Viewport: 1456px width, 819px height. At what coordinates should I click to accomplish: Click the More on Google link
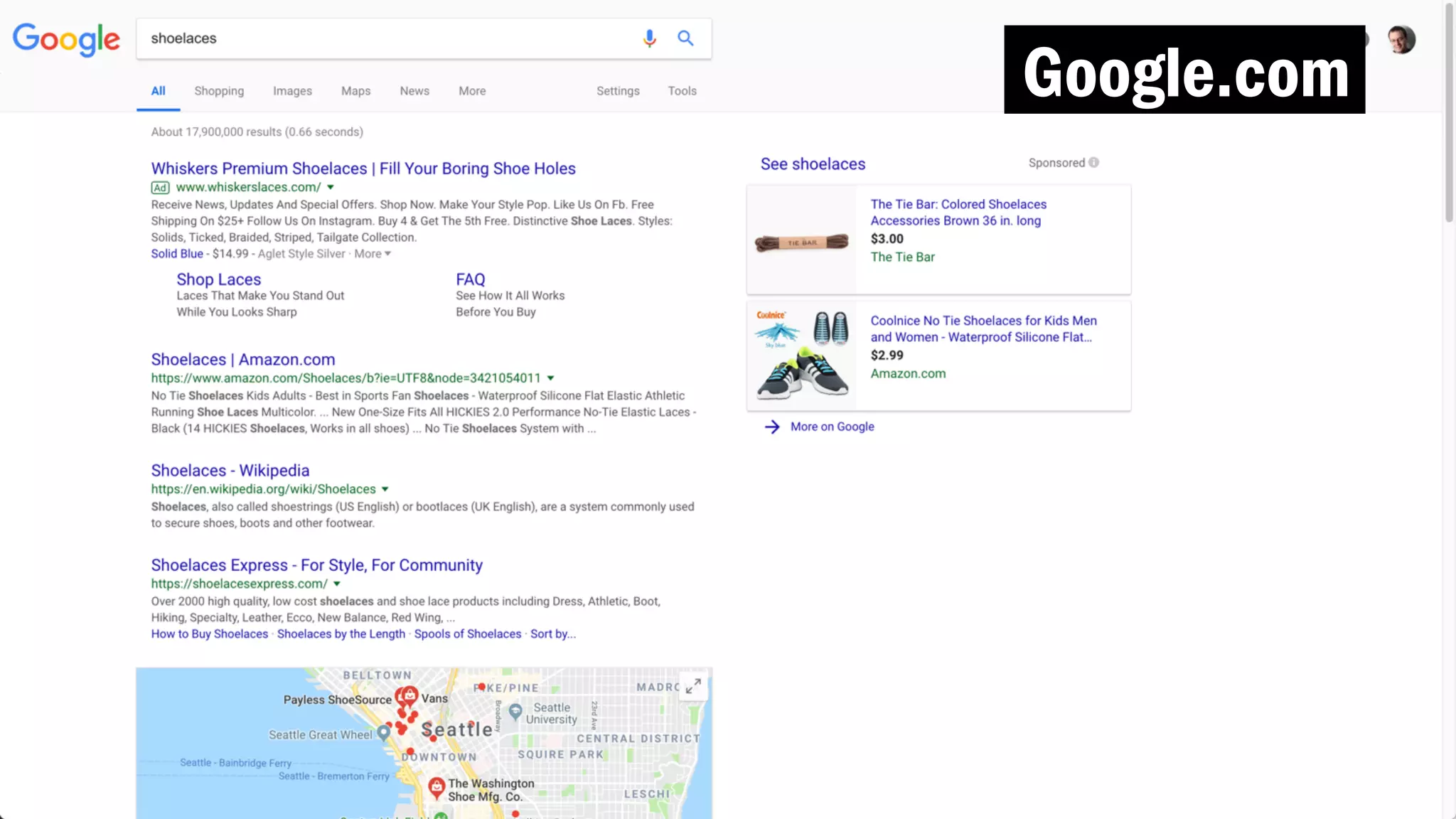coord(832,427)
